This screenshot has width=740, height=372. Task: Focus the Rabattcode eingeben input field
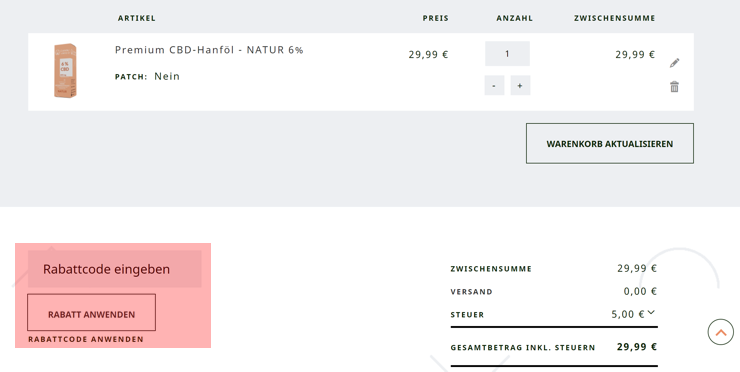(x=115, y=269)
